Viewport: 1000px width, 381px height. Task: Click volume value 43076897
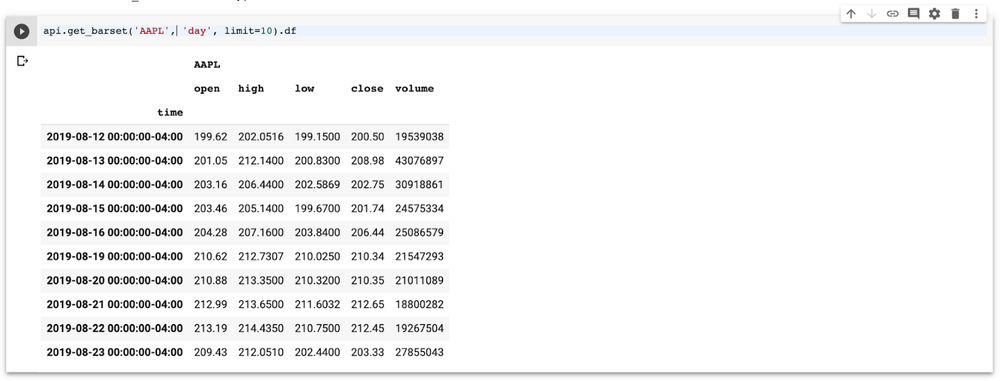click(x=419, y=160)
